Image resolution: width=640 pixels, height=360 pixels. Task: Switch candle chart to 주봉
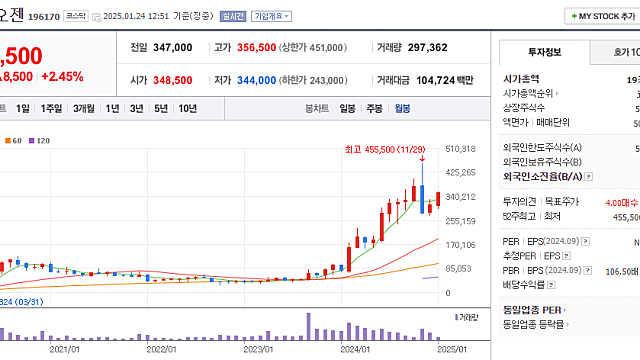click(375, 109)
